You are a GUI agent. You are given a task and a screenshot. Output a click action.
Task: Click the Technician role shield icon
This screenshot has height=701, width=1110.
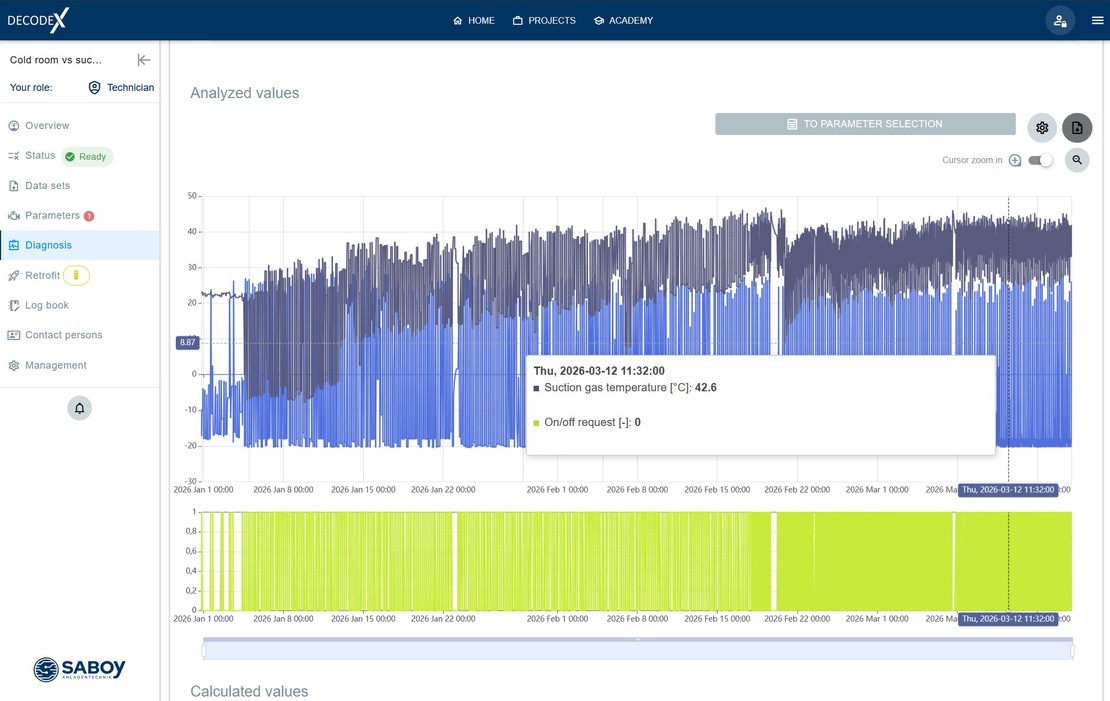coord(94,87)
